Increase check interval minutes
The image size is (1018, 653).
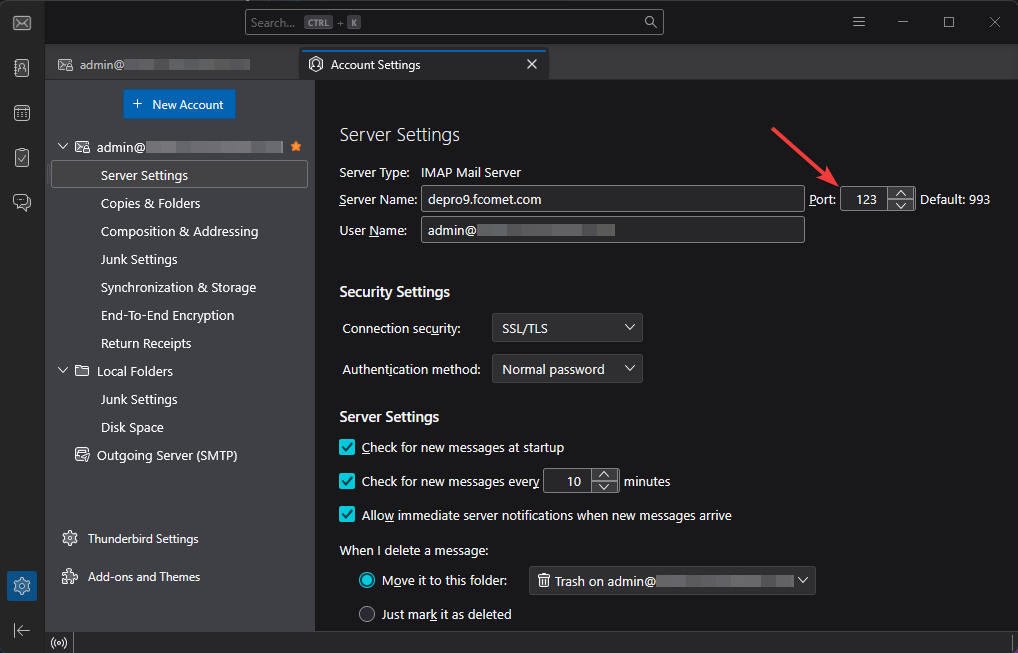(x=604, y=475)
